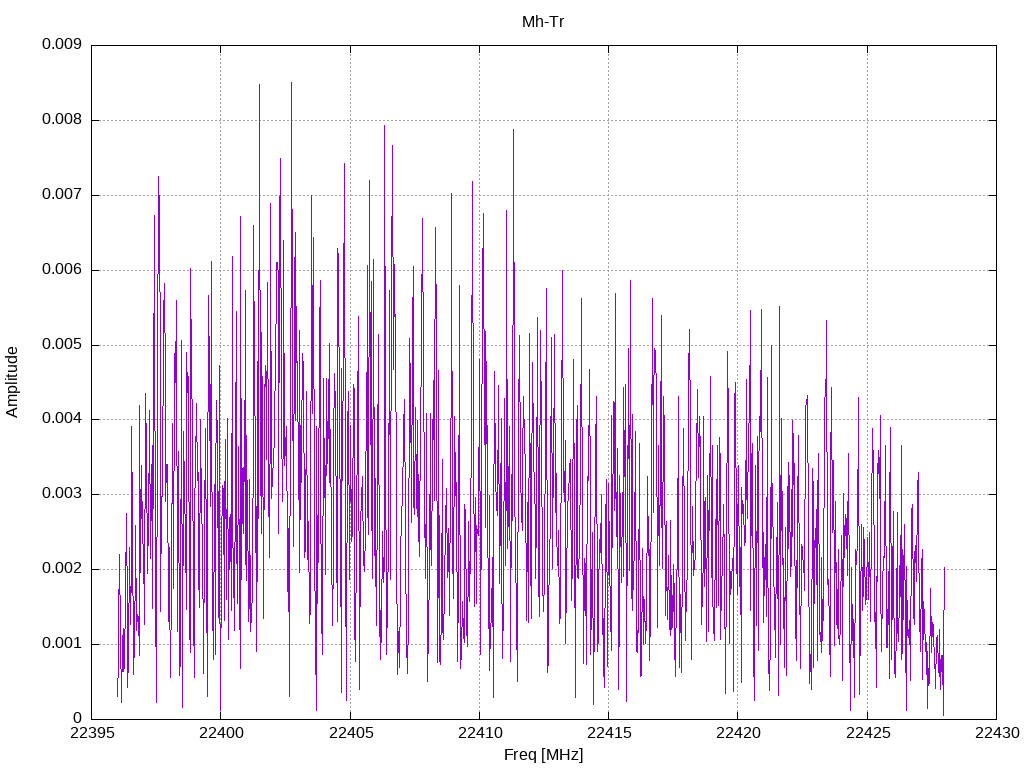Viewport: 1024px width, 768px height.
Task: Click the 'Amplitude' y-axis label
Action: [12, 382]
